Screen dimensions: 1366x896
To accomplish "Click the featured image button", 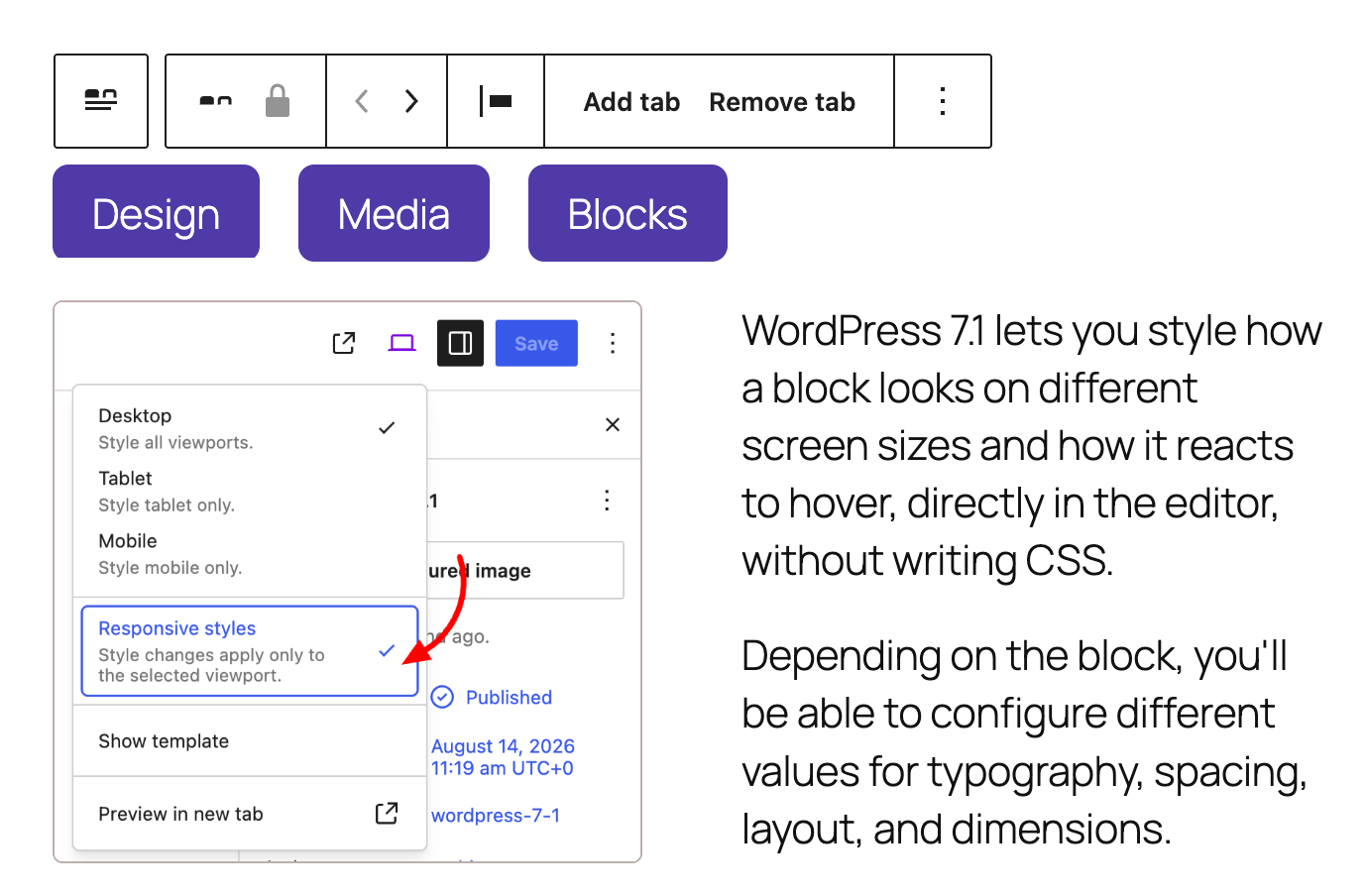I will point(525,570).
